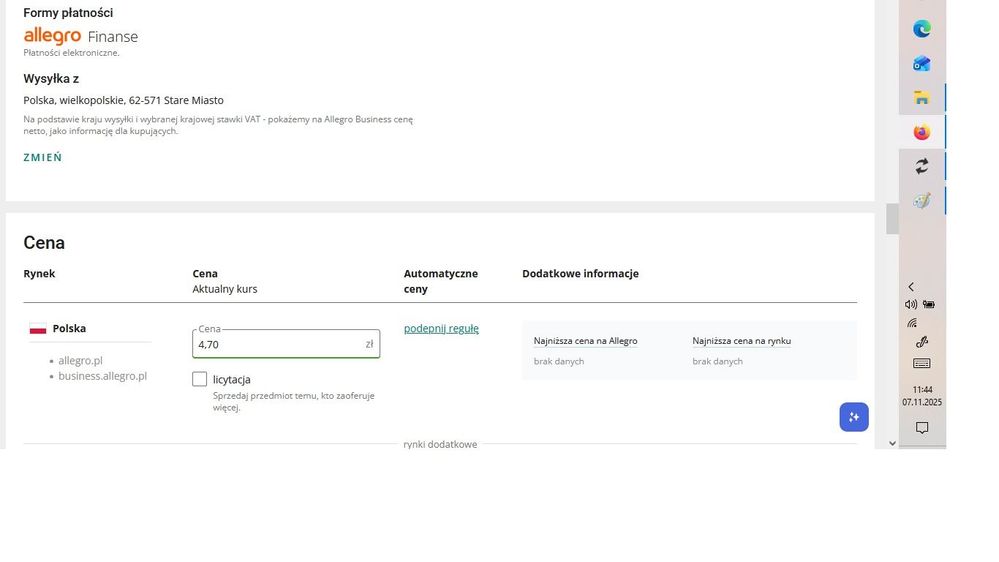Open File Explorer from the taskbar

coord(921,98)
